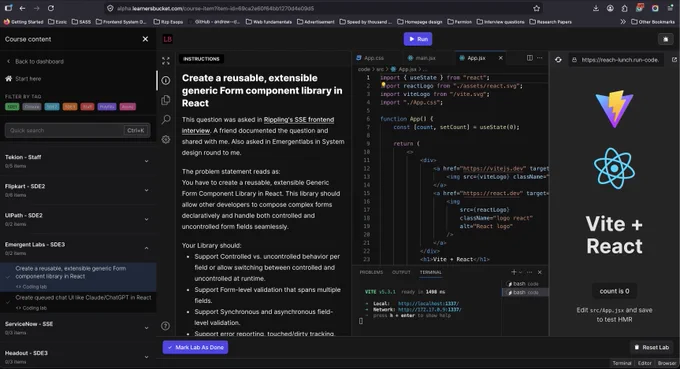Go back in browser history
This screenshot has width=680, height=369.
23,8
